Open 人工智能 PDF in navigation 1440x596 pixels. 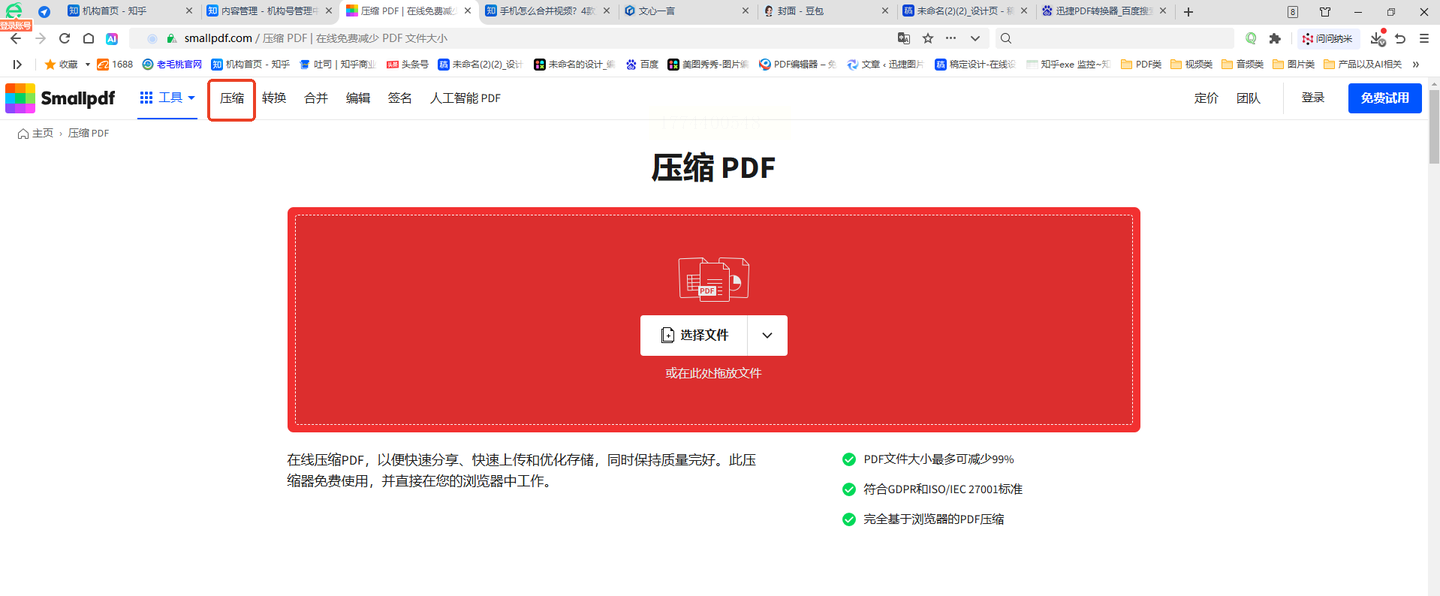465,98
